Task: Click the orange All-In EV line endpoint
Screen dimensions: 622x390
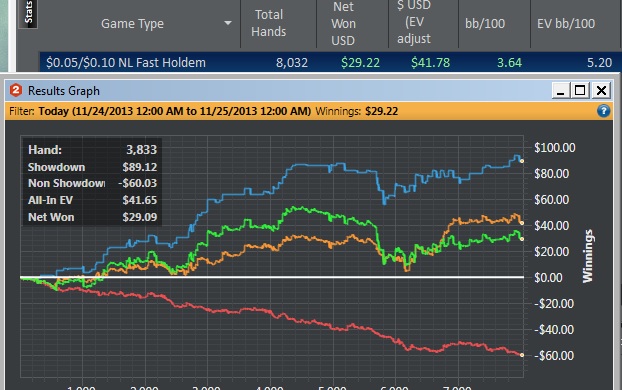Action: point(522,223)
